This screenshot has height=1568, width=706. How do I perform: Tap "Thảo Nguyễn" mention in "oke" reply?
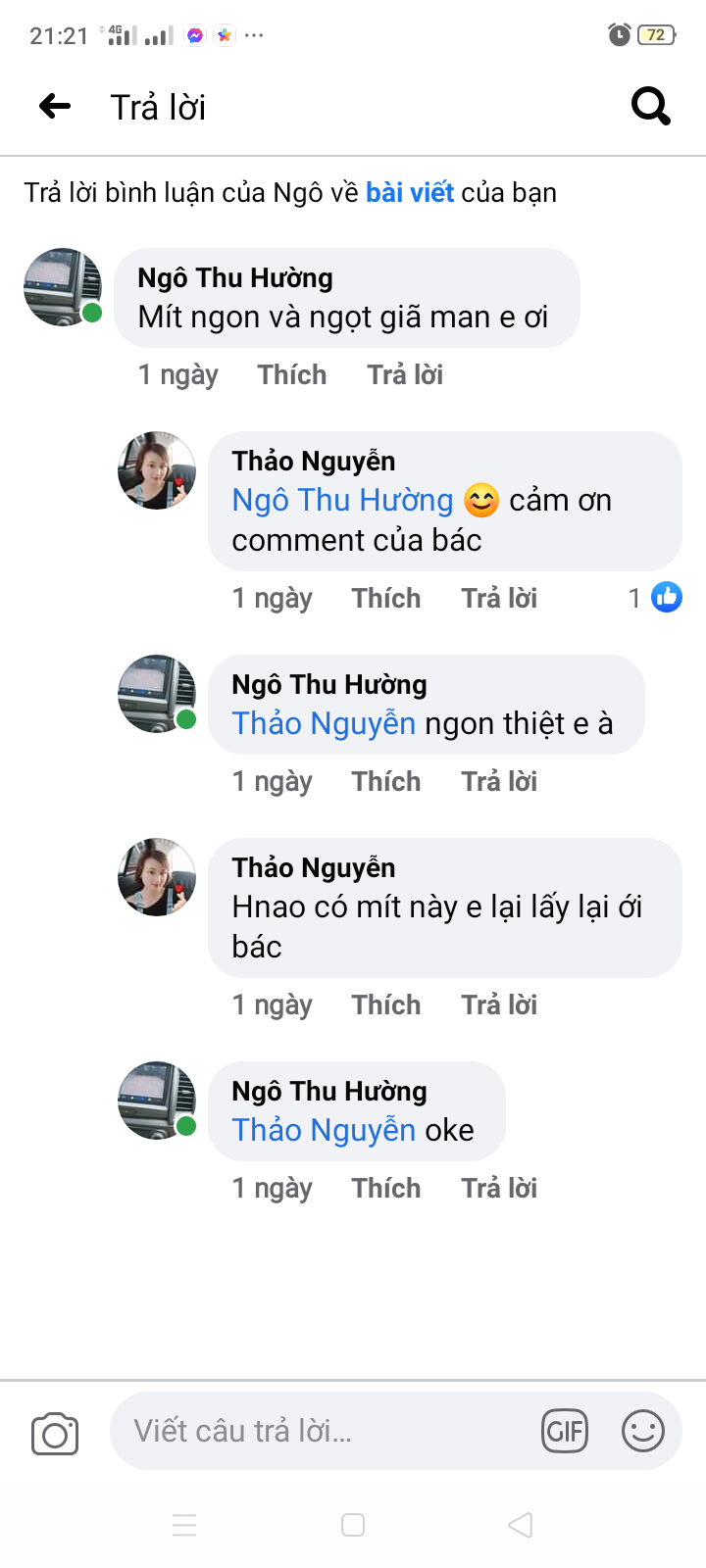tap(324, 1130)
